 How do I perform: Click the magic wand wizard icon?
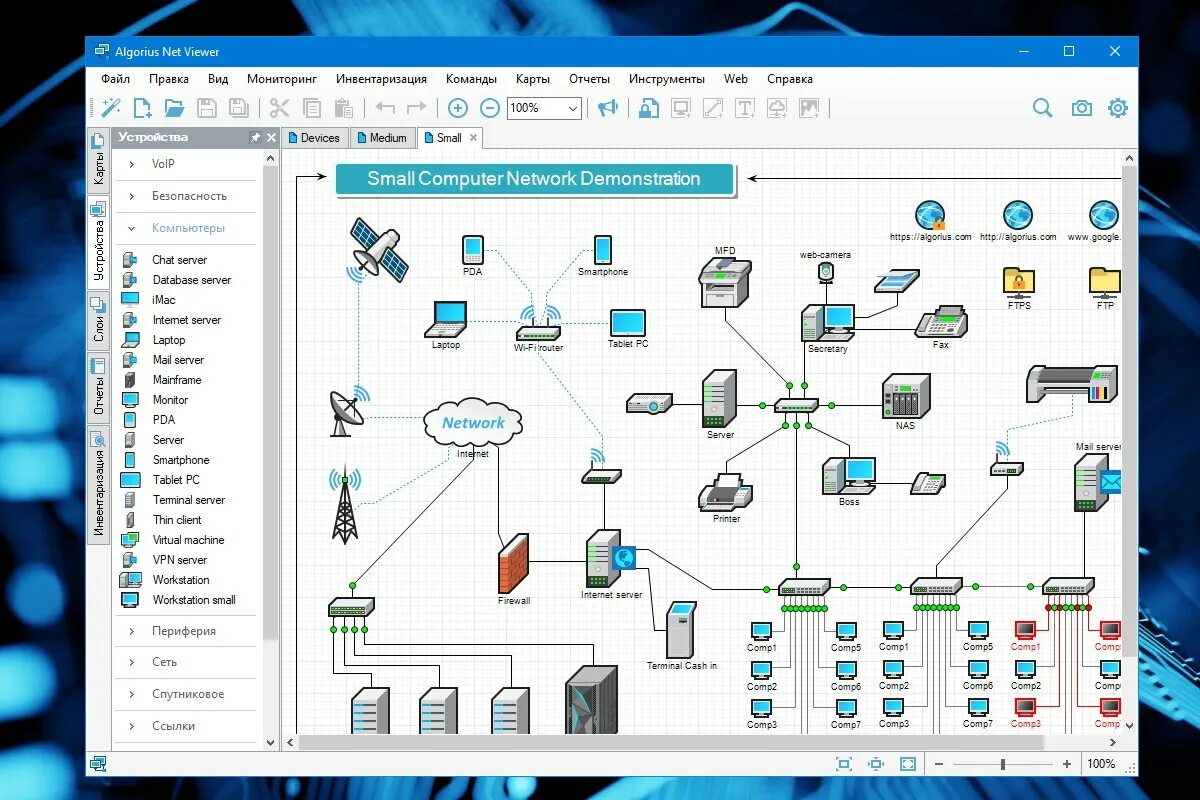tap(111, 108)
